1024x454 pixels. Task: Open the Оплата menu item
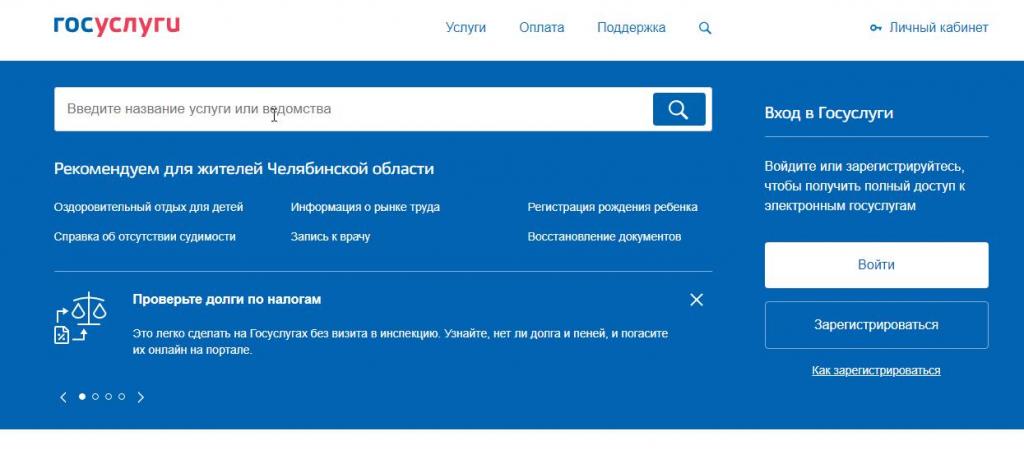coord(541,28)
